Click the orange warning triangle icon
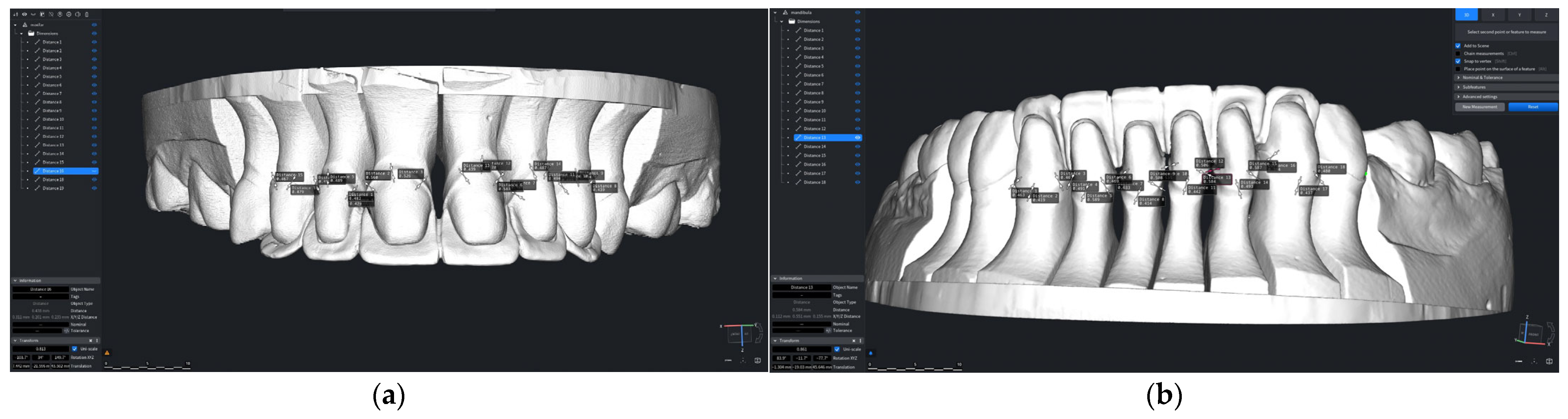The height and width of the screenshot is (419, 1568). [x=107, y=353]
